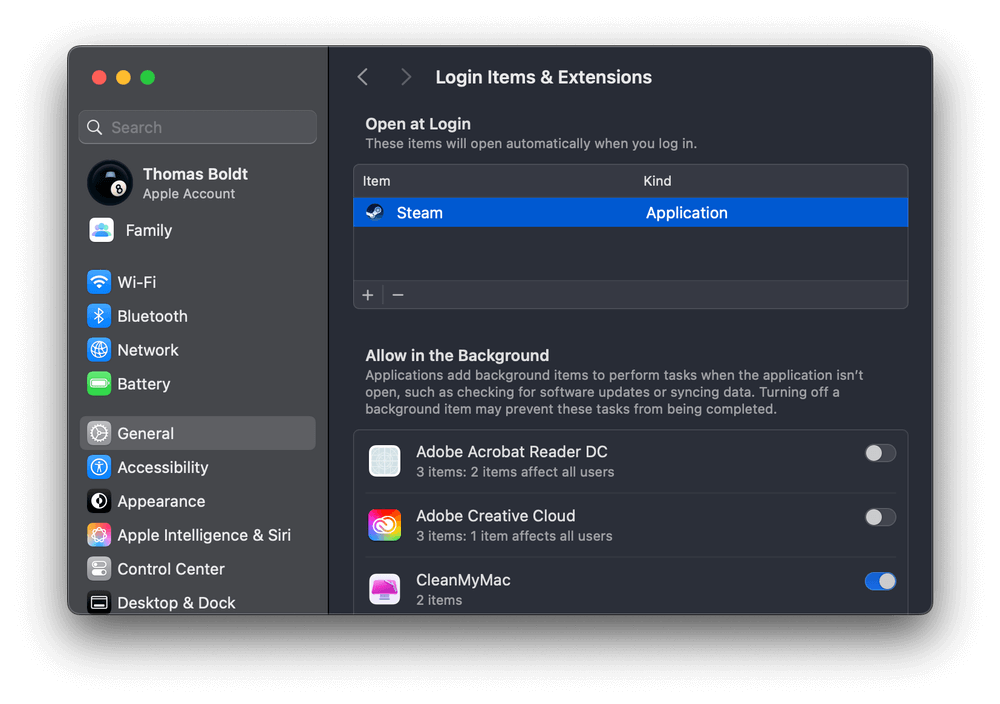Click the Network globe icon
Screen dimensions: 1000x704
click(99, 349)
